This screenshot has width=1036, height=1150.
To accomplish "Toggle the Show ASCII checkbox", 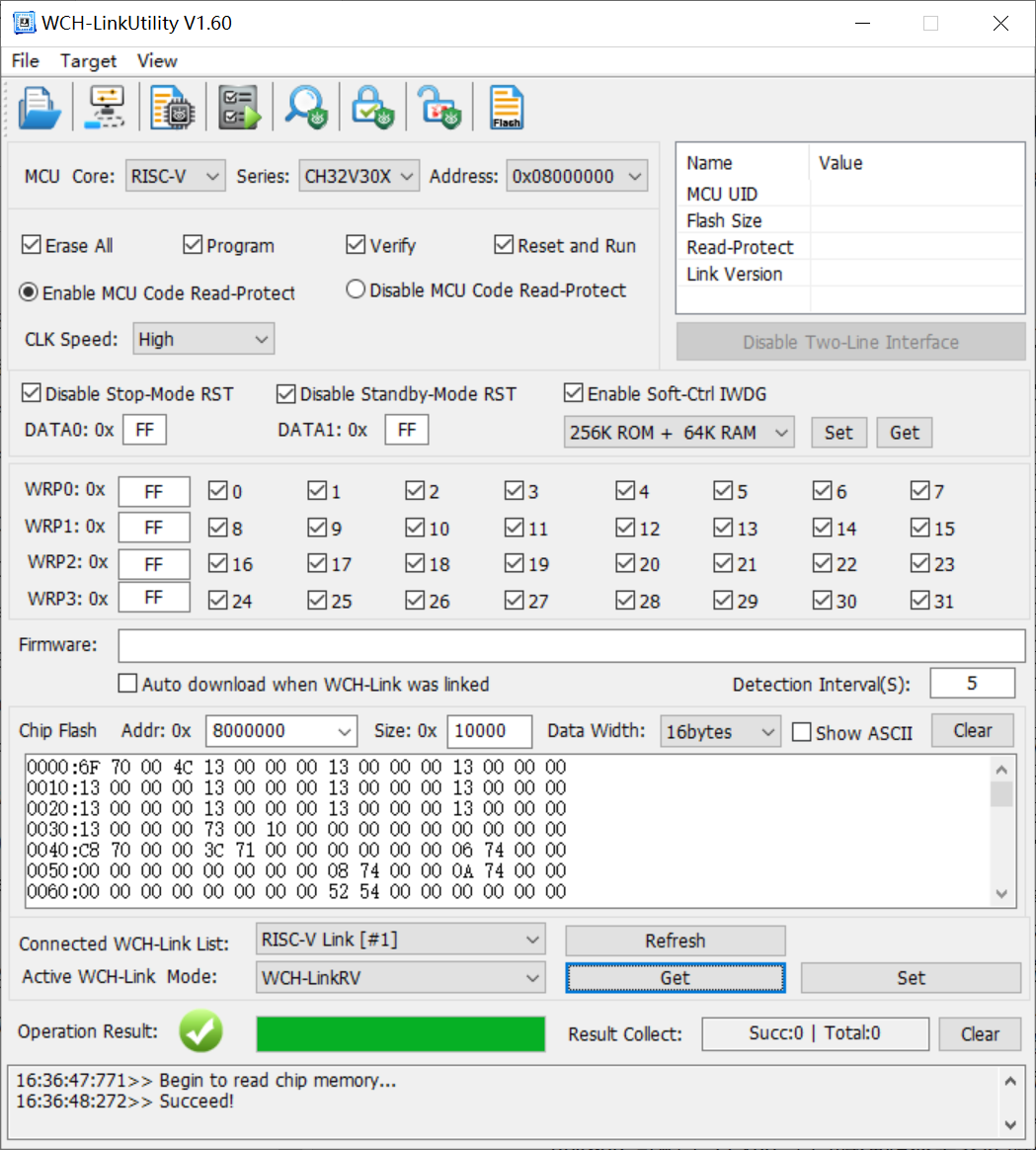I will pos(802,732).
